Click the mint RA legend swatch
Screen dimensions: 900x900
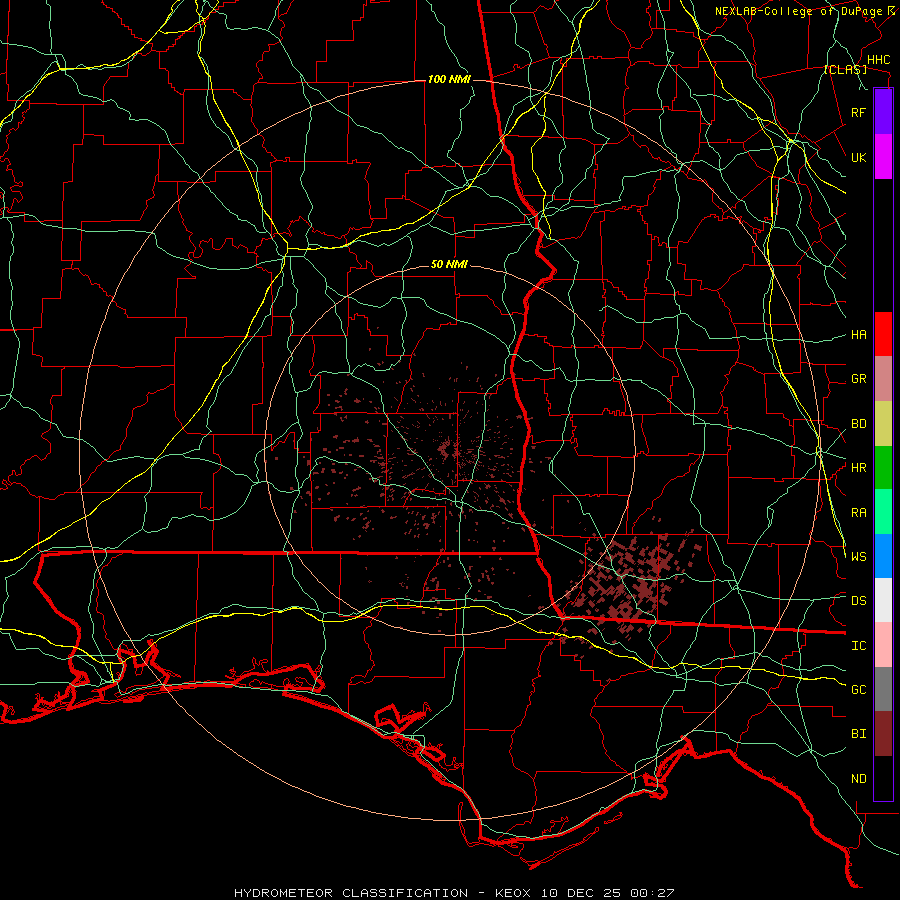tap(883, 512)
